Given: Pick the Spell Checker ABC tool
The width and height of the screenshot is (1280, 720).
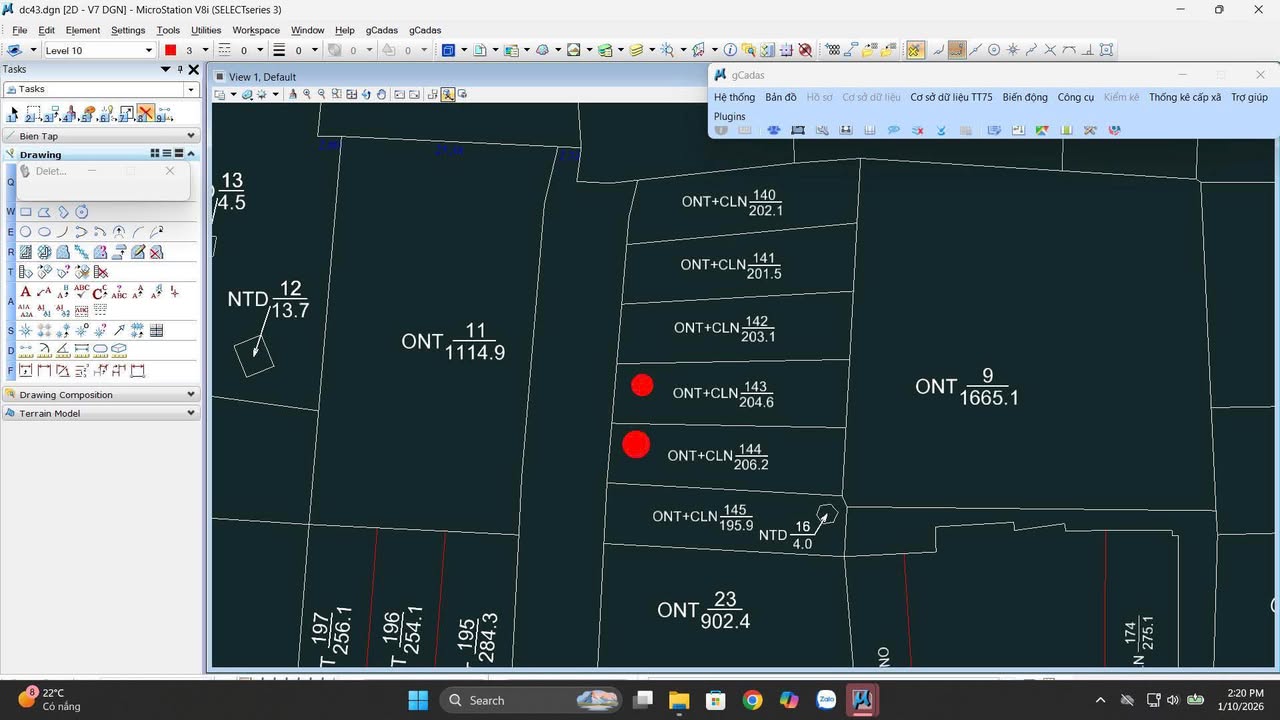Looking at the screenshot, I should pos(82,292).
